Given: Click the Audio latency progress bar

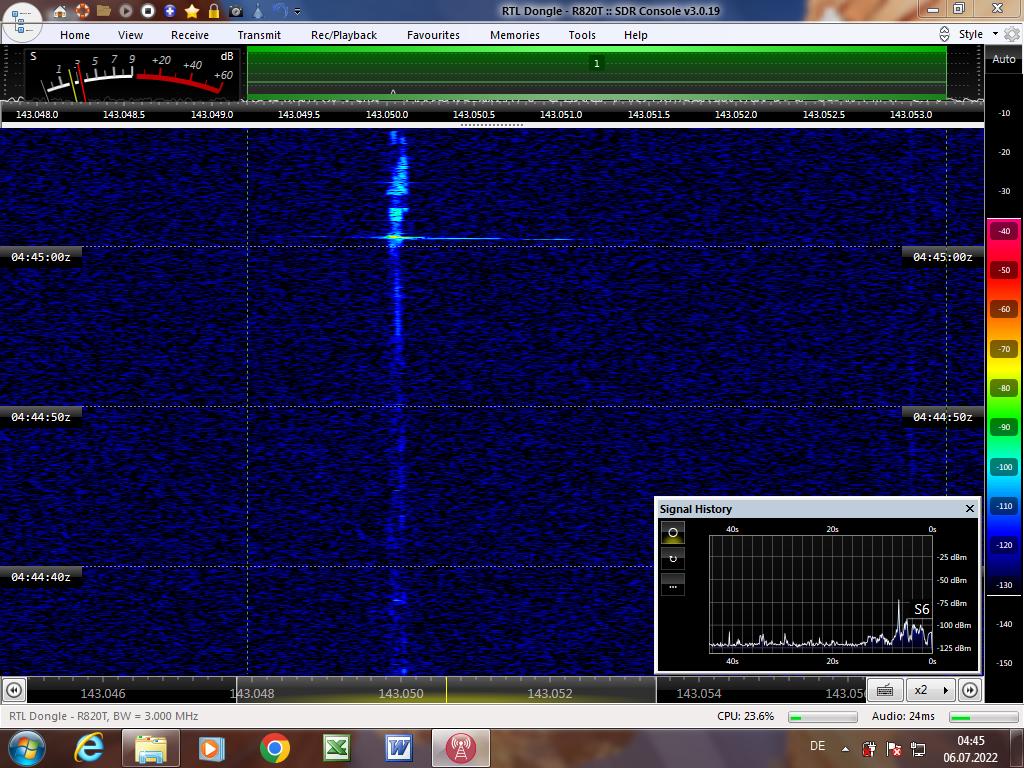Looking at the screenshot, I should point(983,717).
